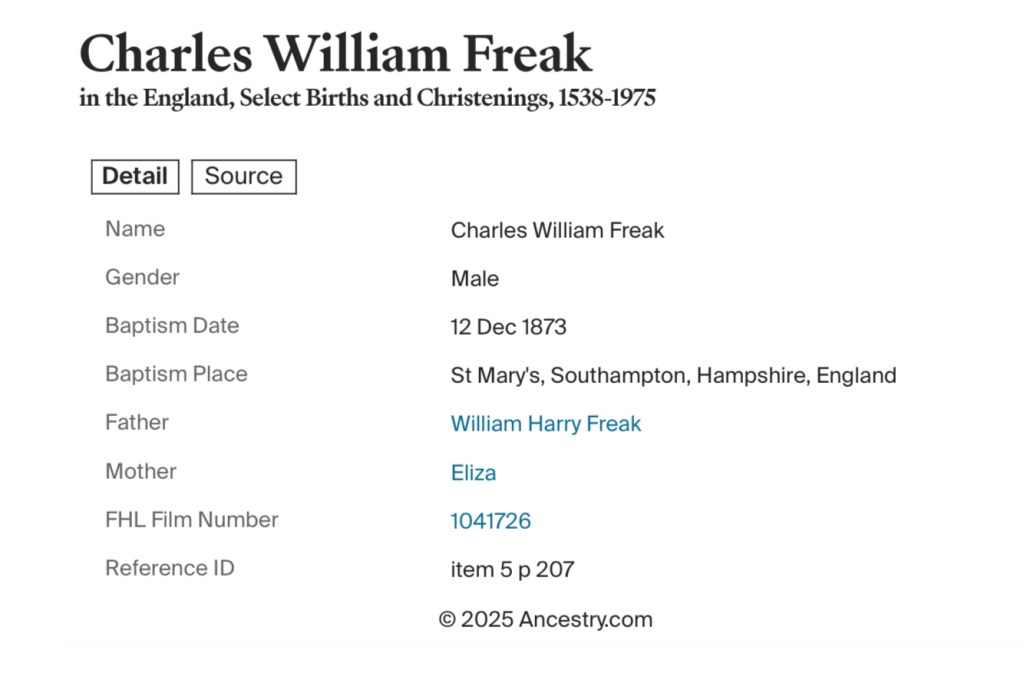Open father William Harry Freak's record link
1024x690 pixels.
click(x=545, y=424)
